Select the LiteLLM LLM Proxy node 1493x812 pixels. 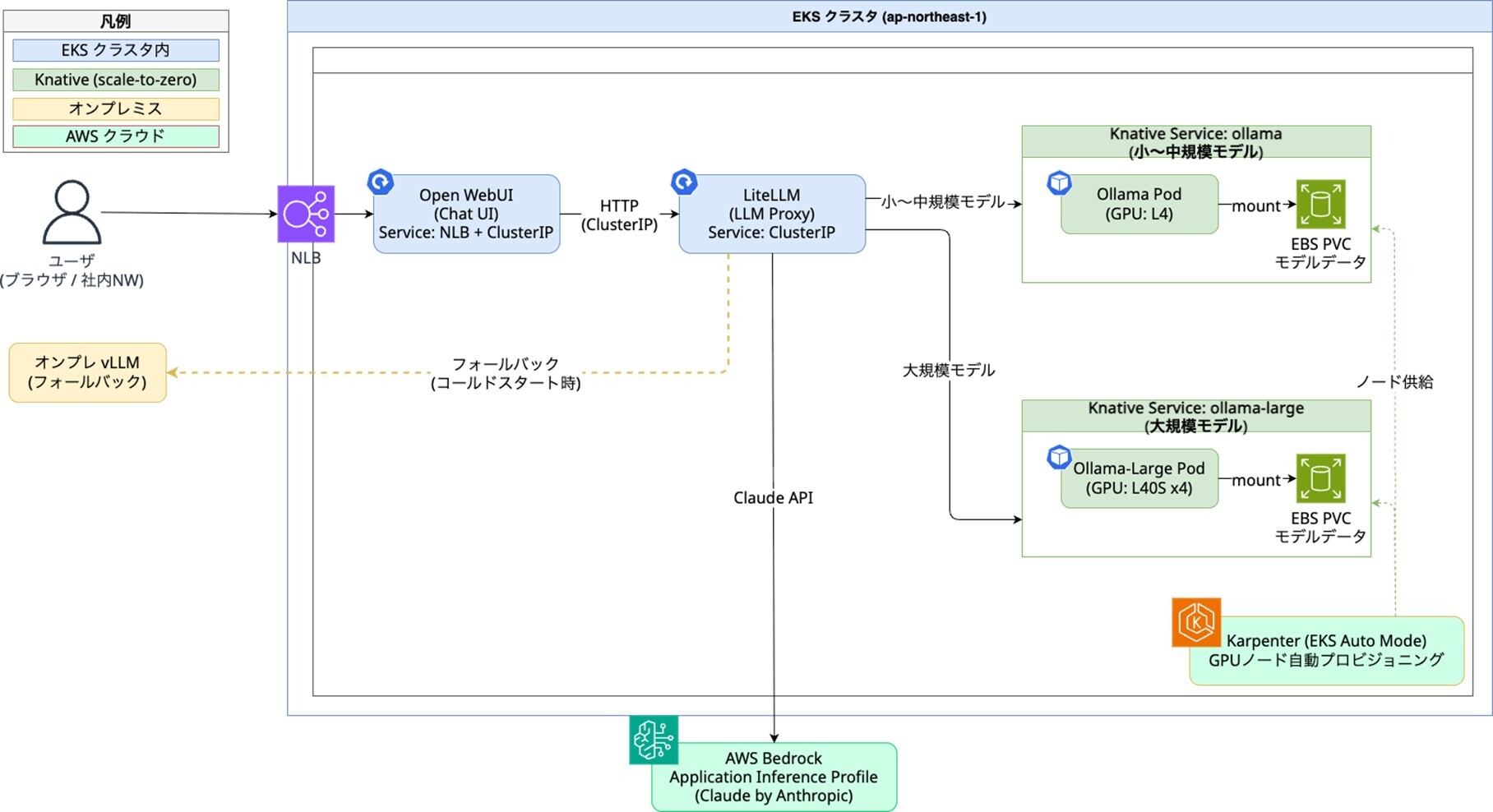(772, 214)
